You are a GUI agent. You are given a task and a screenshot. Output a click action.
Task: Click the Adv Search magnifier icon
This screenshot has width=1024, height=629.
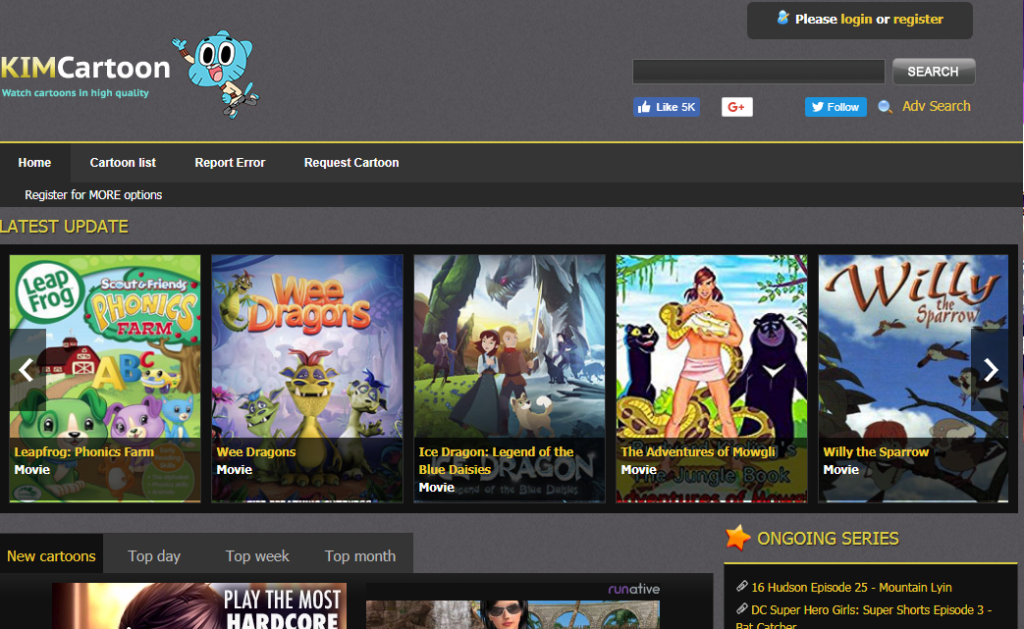tap(882, 106)
